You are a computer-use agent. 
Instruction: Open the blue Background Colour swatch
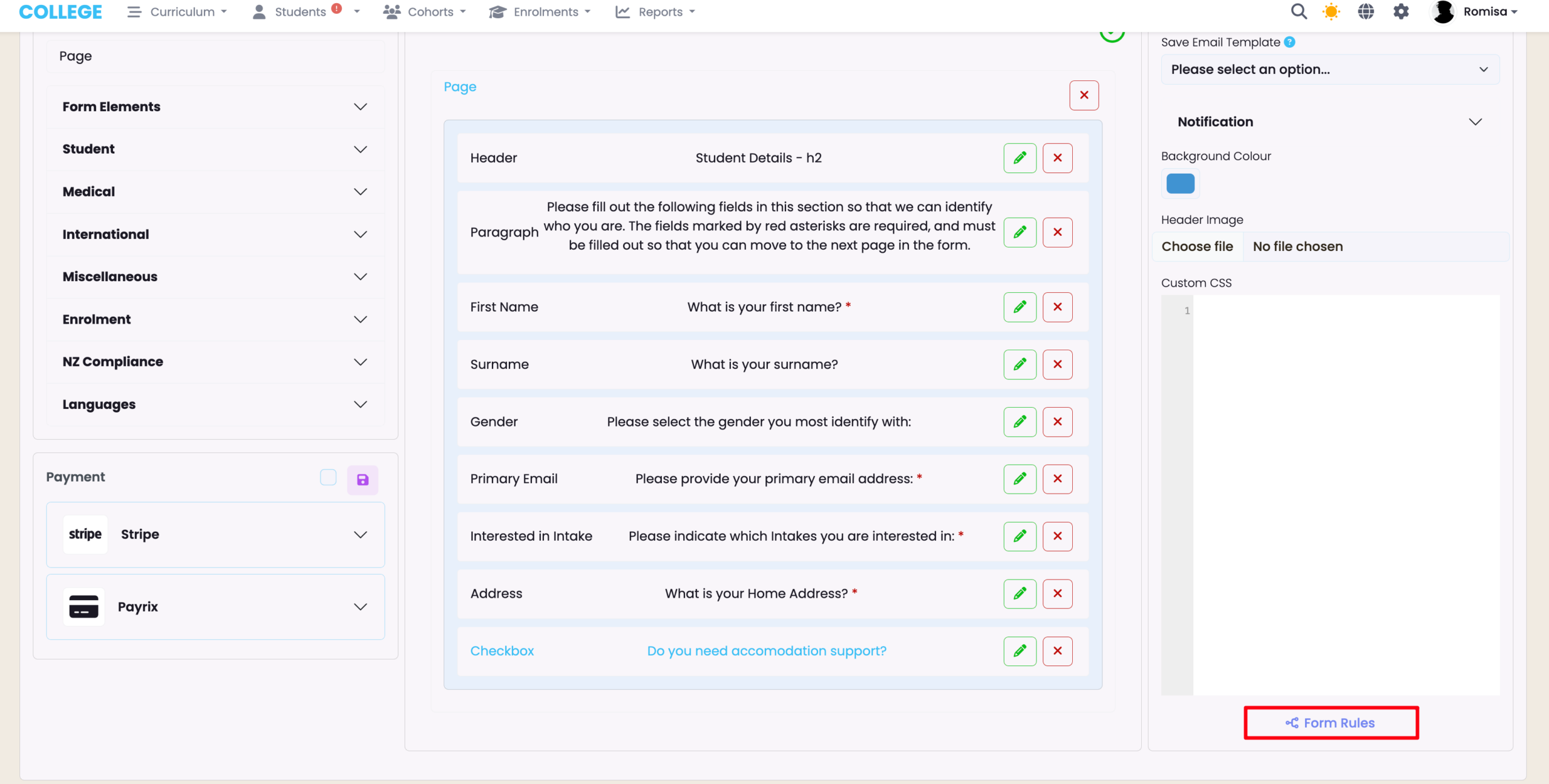click(1180, 183)
